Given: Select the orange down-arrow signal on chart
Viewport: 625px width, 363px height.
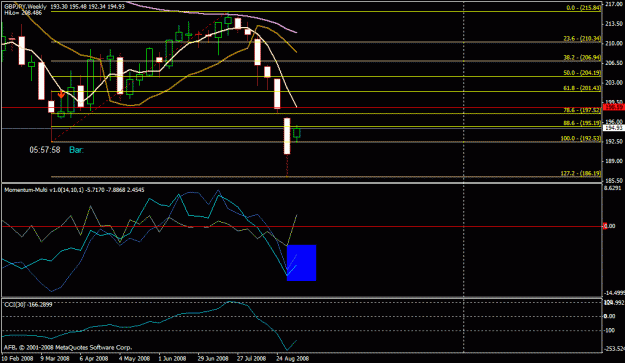Looking at the screenshot, I should click(61, 95).
